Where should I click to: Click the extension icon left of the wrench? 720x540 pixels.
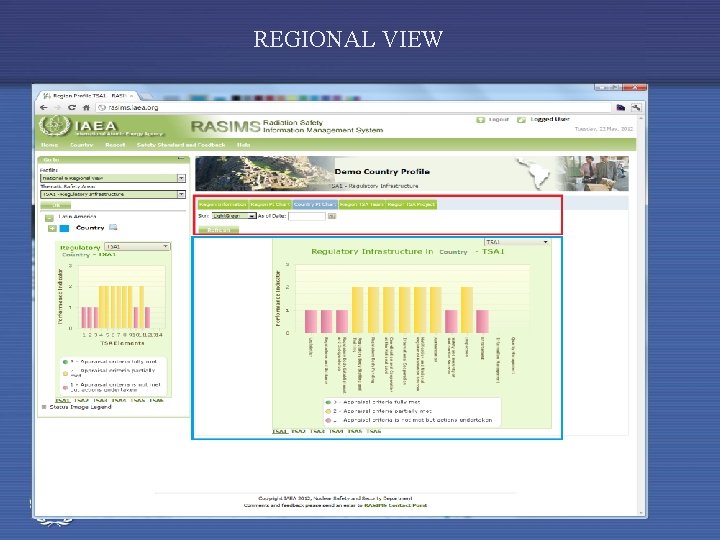tap(621, 107)
